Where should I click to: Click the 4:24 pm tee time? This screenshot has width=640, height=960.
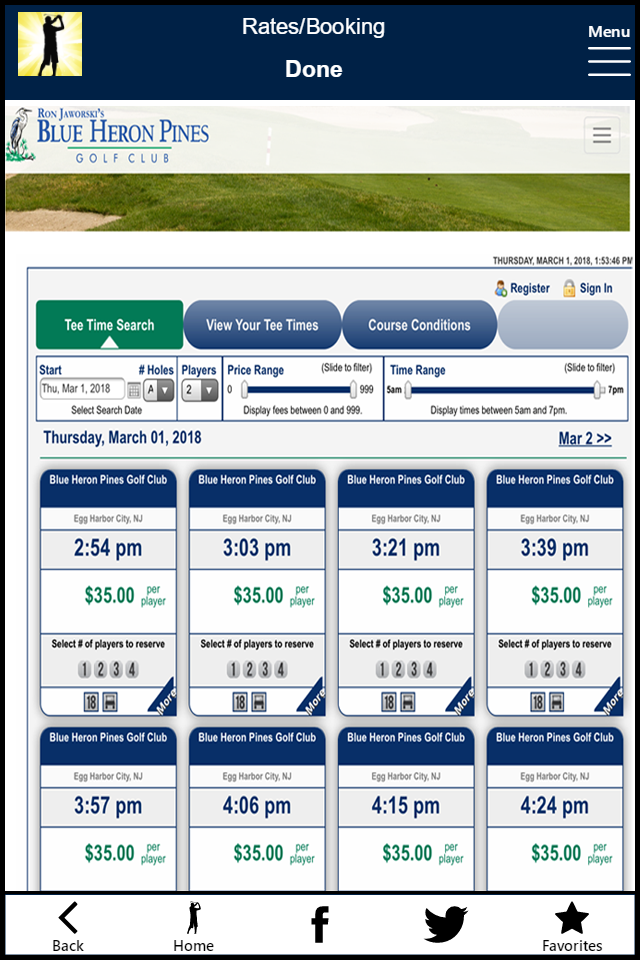pos(554,805)
